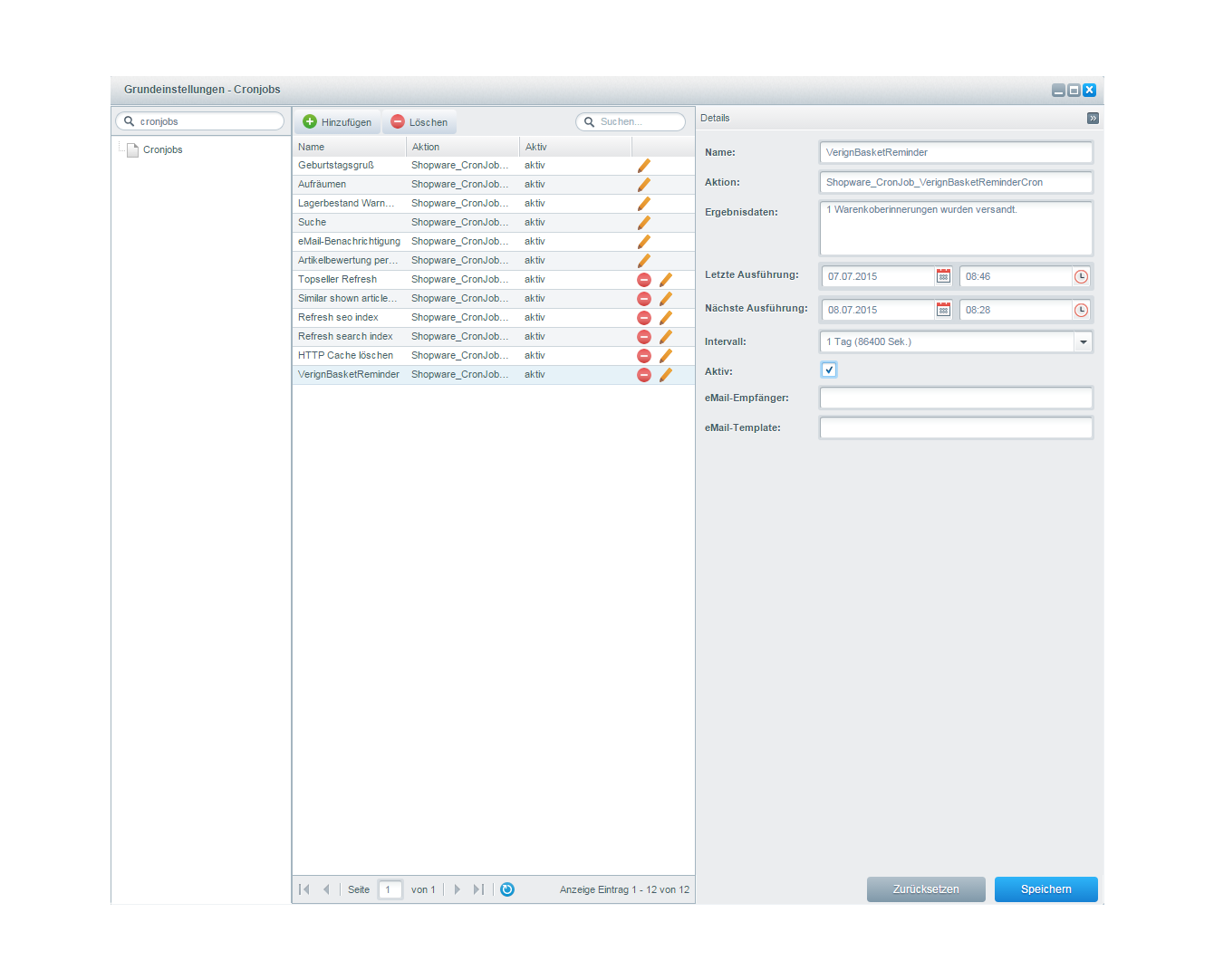Open time picker for Letzte Ausführung
This screenshot has height=980, width=1214.
[1081, 276]
